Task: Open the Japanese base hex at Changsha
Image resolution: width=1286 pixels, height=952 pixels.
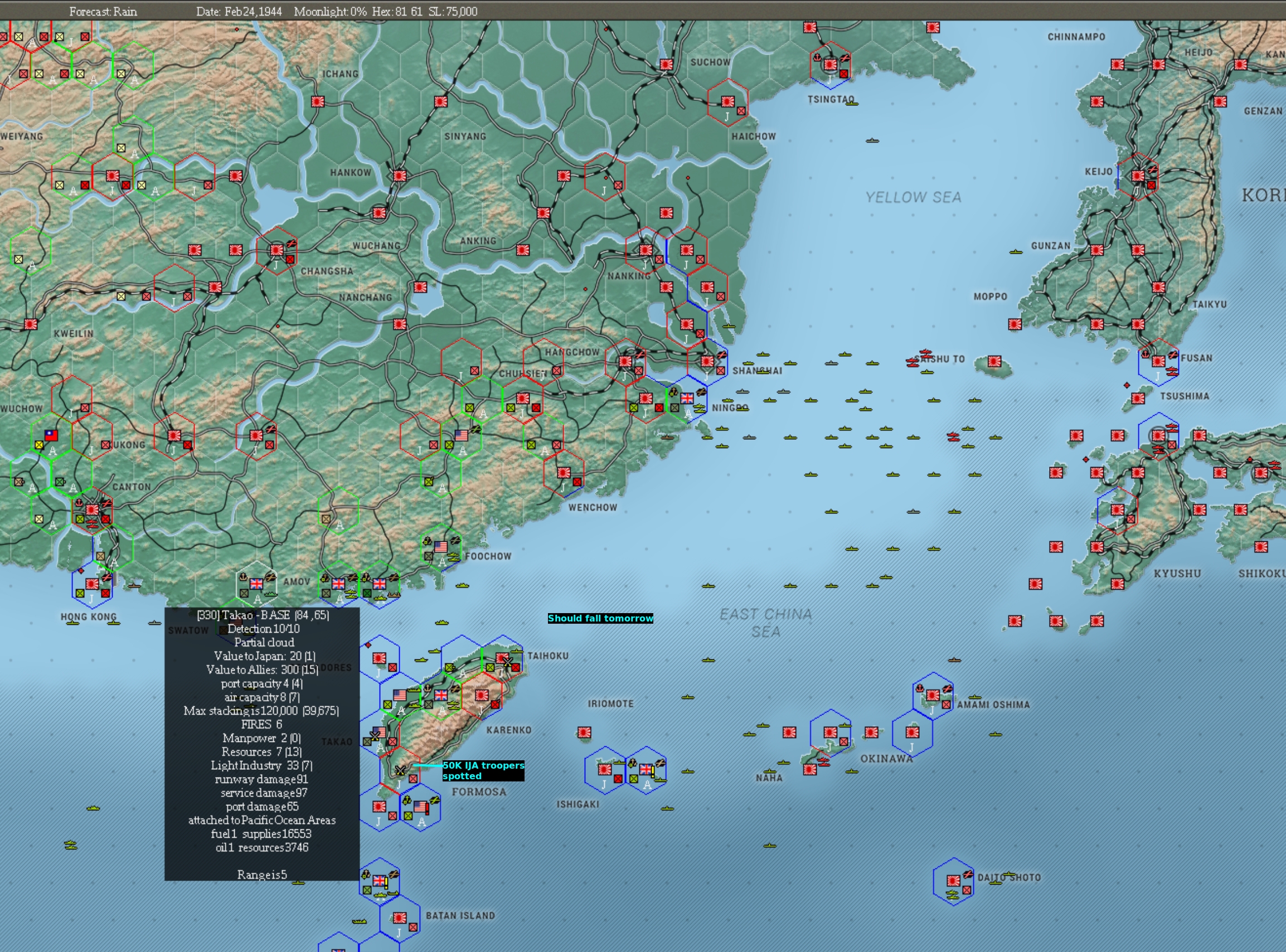Action: [x=276, y=250]
